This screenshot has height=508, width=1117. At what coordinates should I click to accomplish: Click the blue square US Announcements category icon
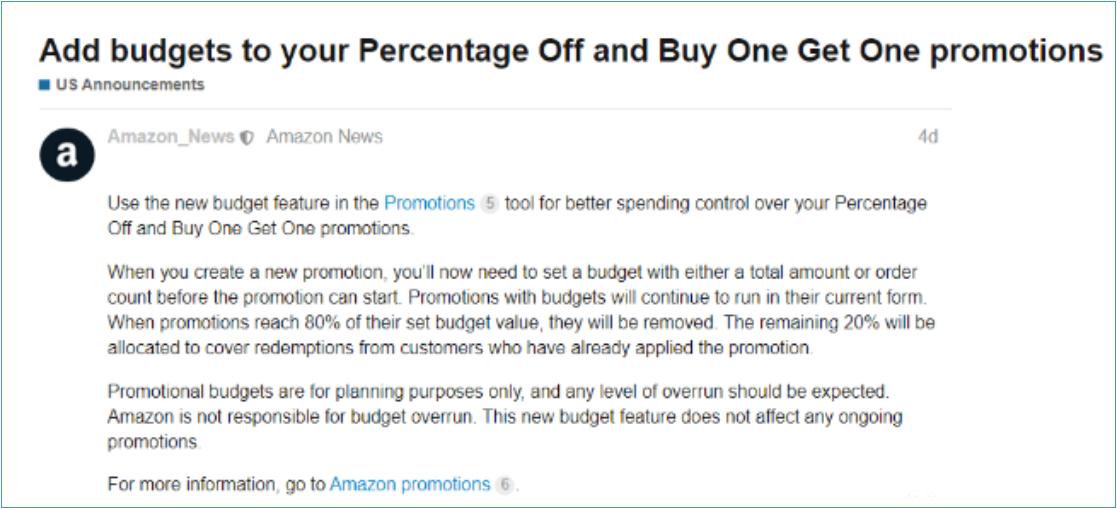tap(44, 85)
